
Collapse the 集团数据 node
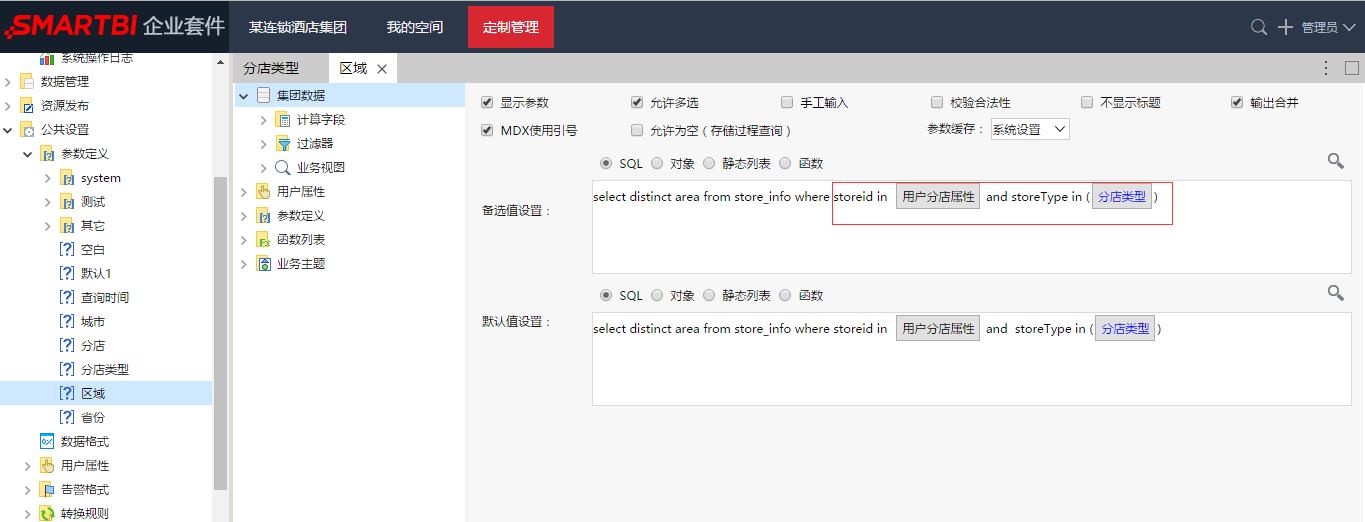244,96
